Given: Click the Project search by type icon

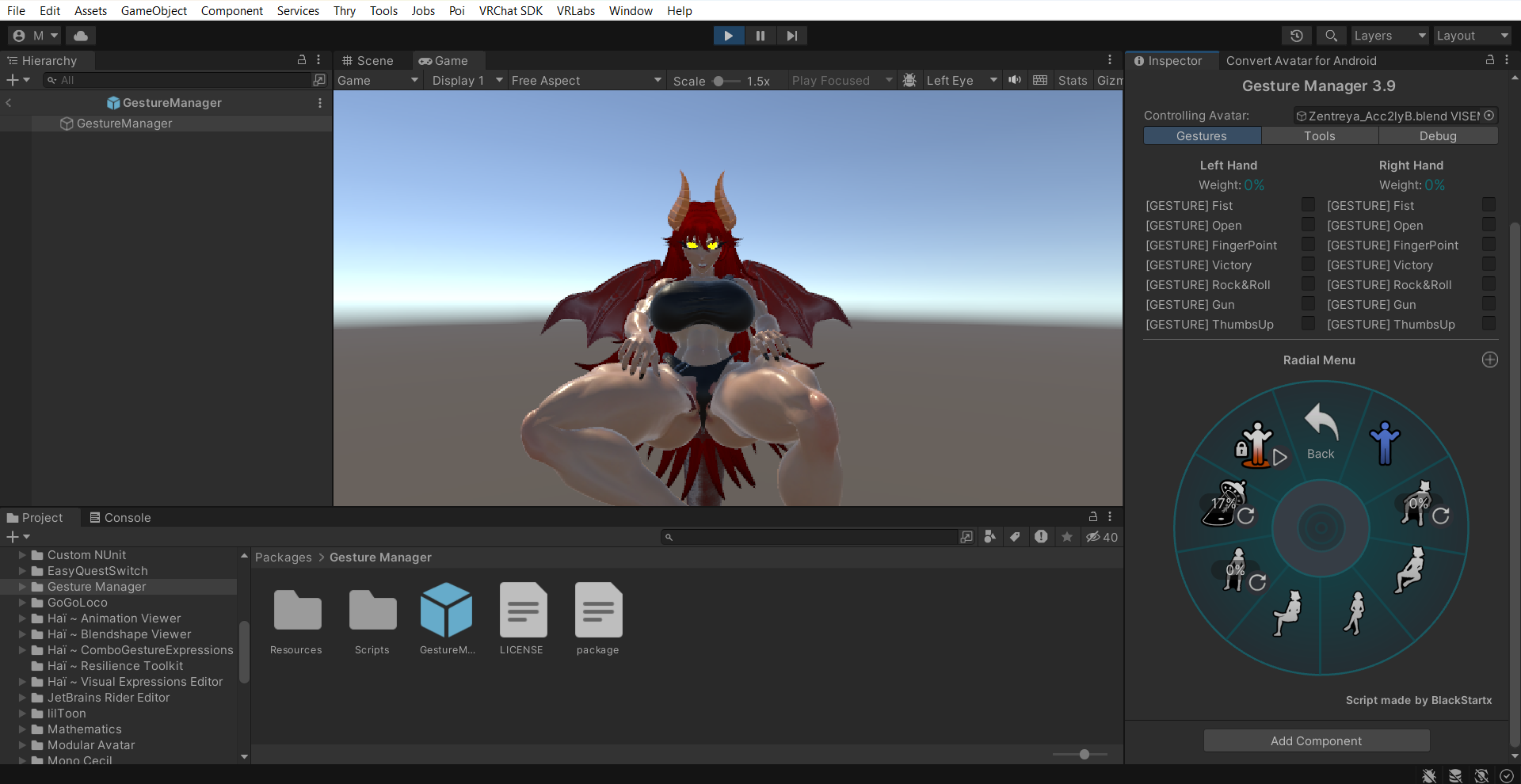Looking at the screenshot, I should click(x=989, y=537).
